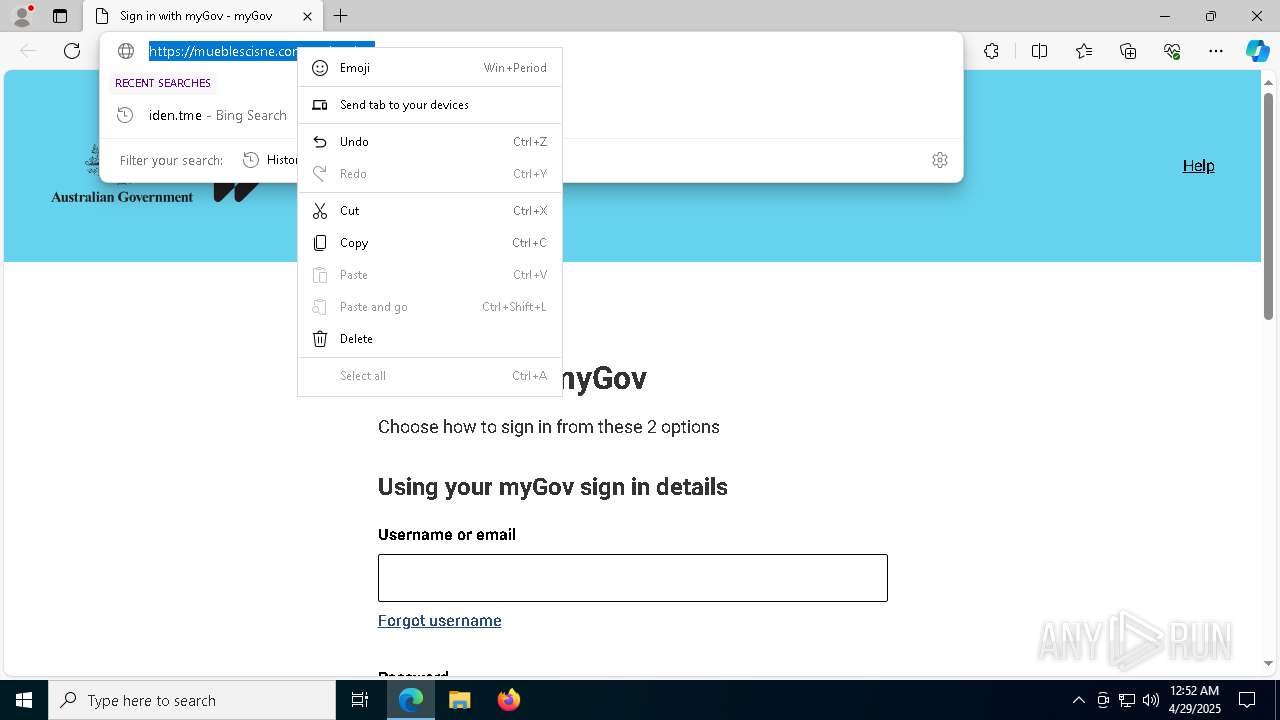Click the Help link on the page header

[x=1198, y=166]
